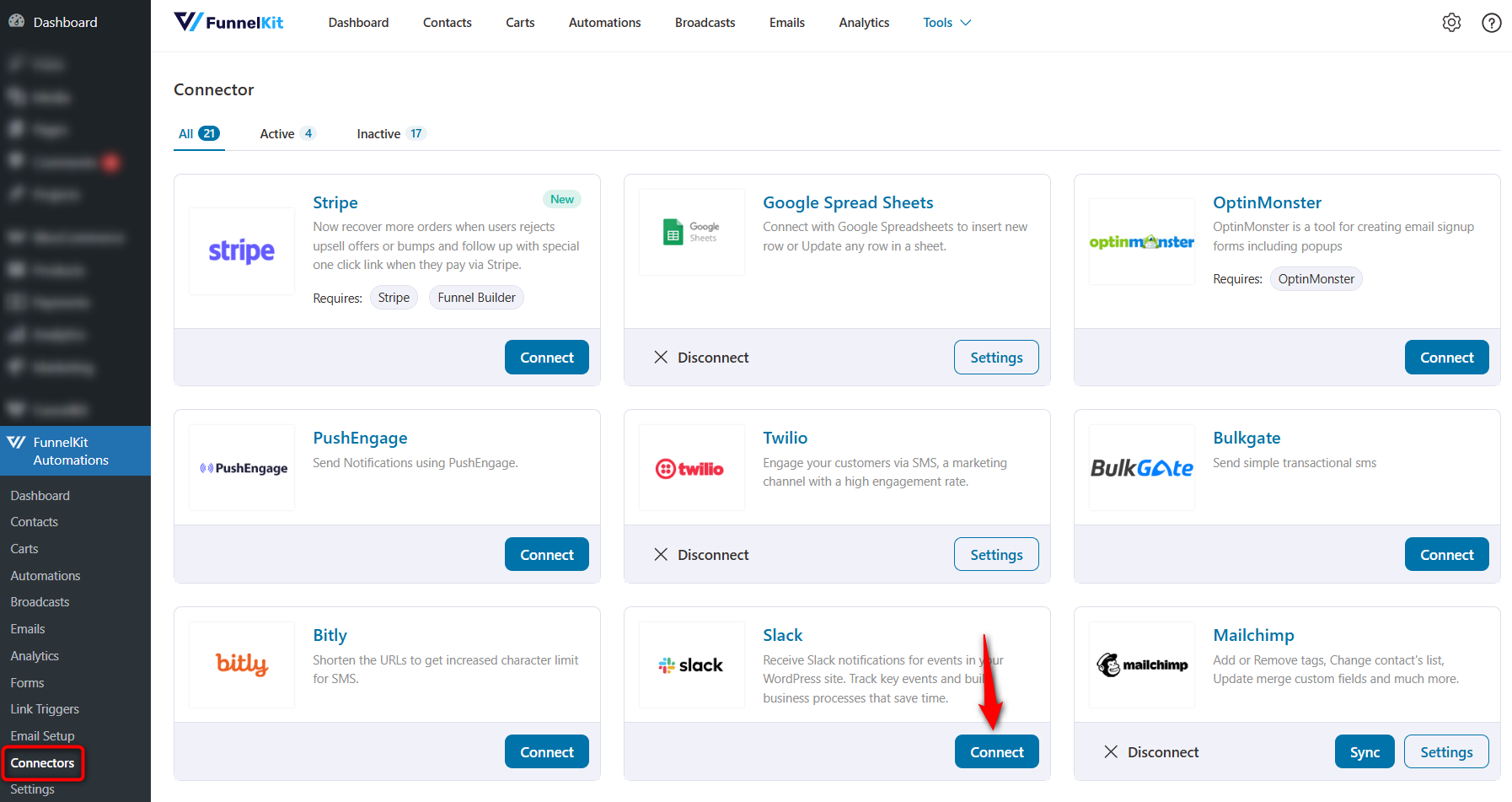Click the help question mark icon
Screen dimensions: 1512x802
[x=1492, y=22]
